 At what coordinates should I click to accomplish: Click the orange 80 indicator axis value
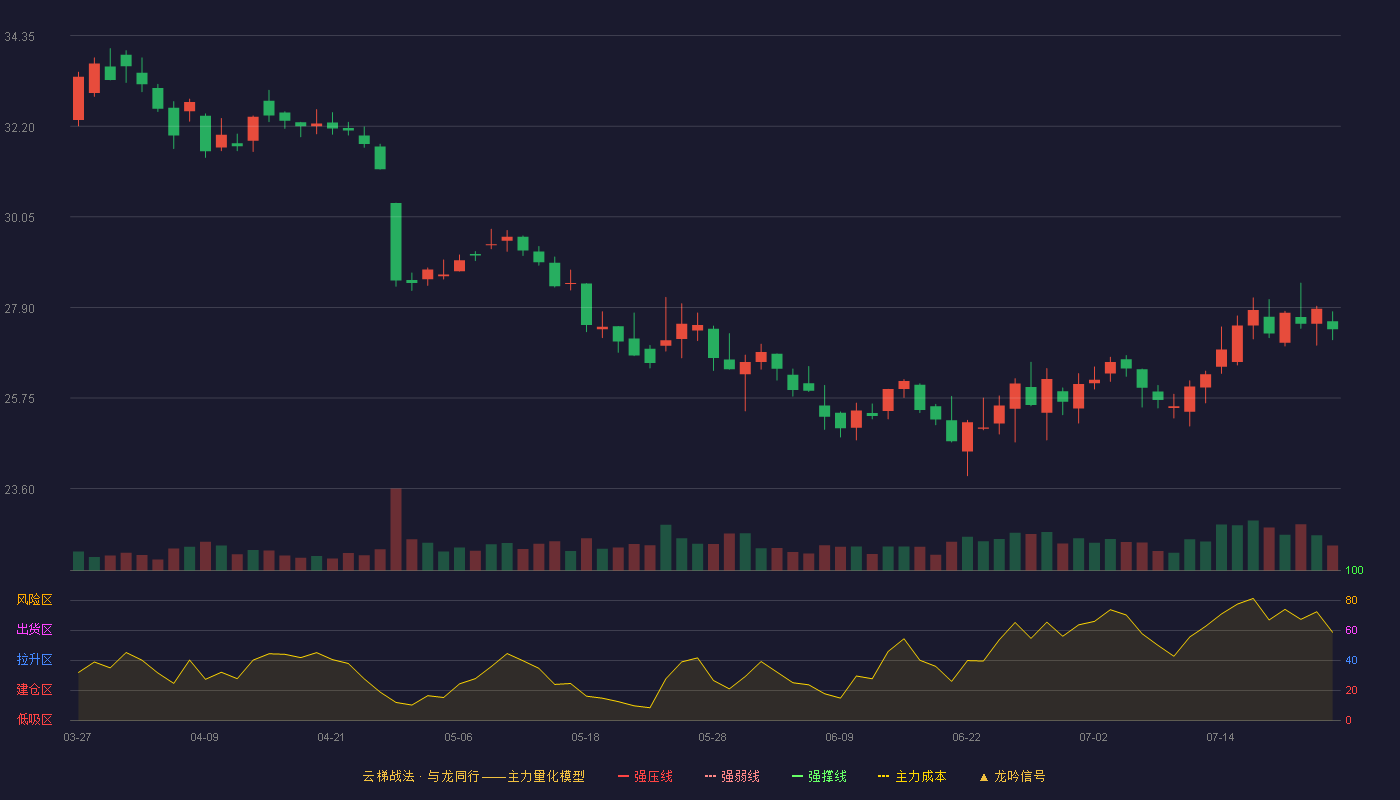1351,600
